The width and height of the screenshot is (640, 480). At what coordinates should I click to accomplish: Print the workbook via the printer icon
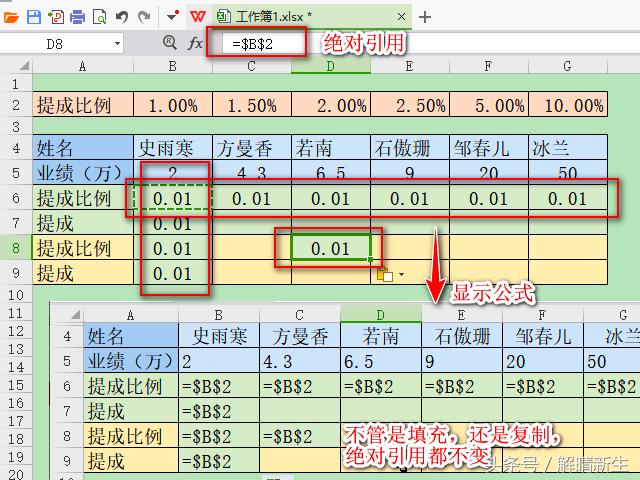click(78, 17)
